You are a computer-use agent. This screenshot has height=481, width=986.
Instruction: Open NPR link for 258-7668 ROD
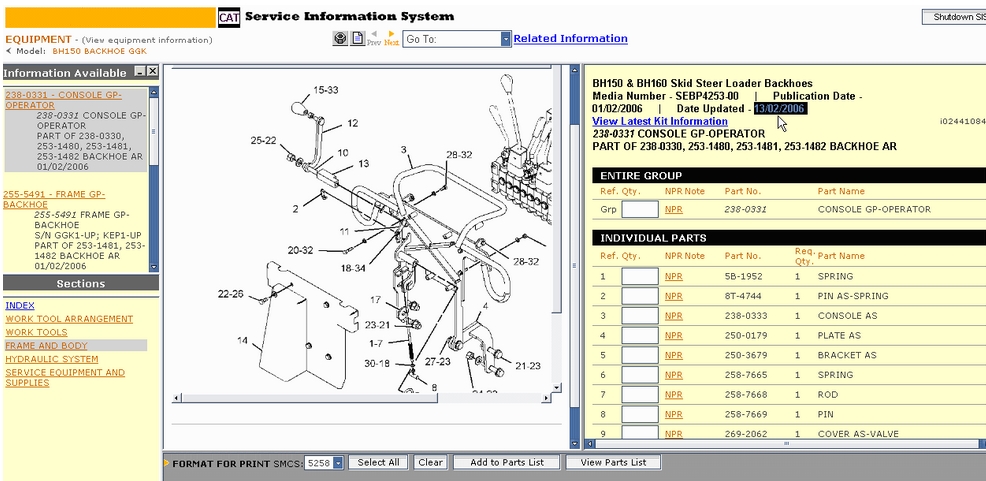pos(673,395)
